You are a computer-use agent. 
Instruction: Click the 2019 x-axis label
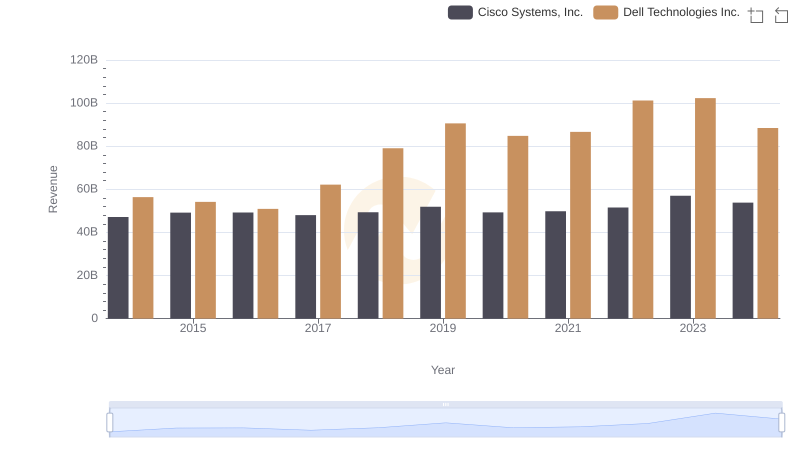(443, 328)
